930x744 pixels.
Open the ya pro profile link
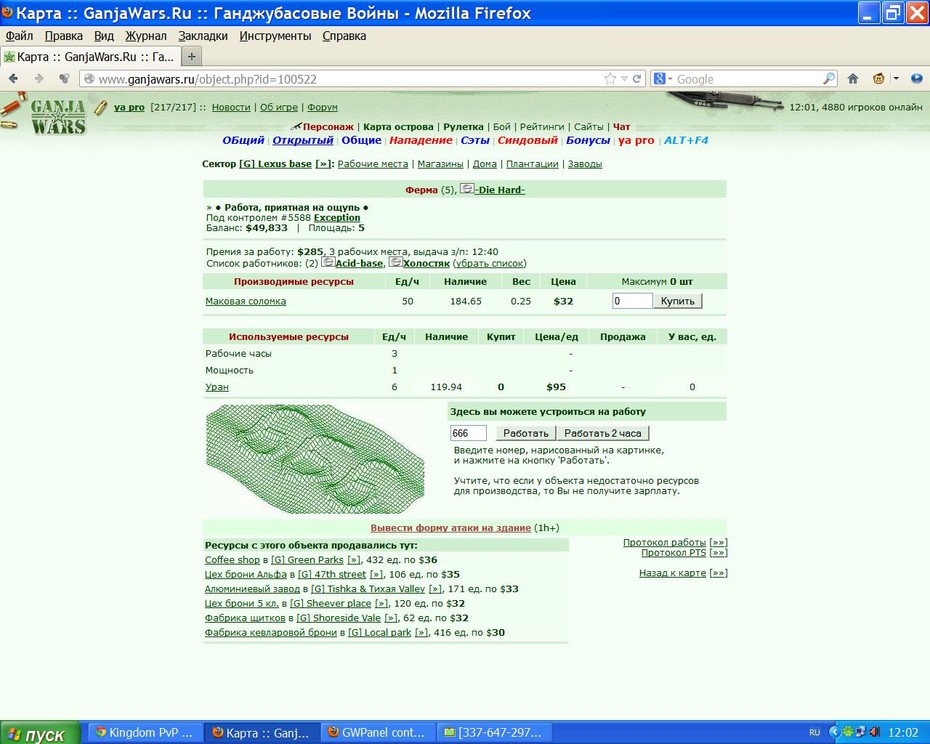(x=129, y=107)
